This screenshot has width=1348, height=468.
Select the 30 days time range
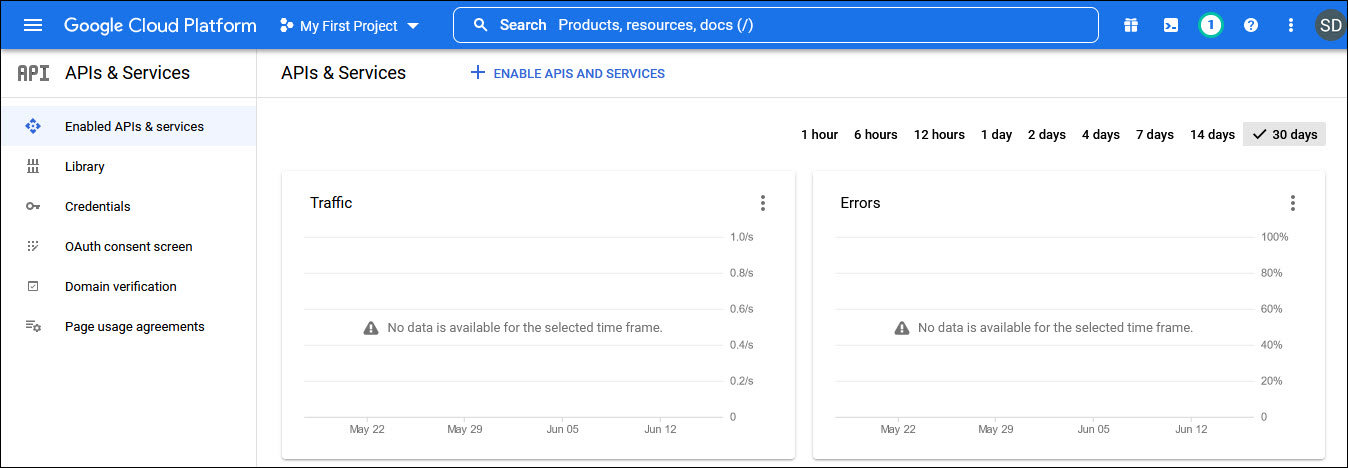1284,134
